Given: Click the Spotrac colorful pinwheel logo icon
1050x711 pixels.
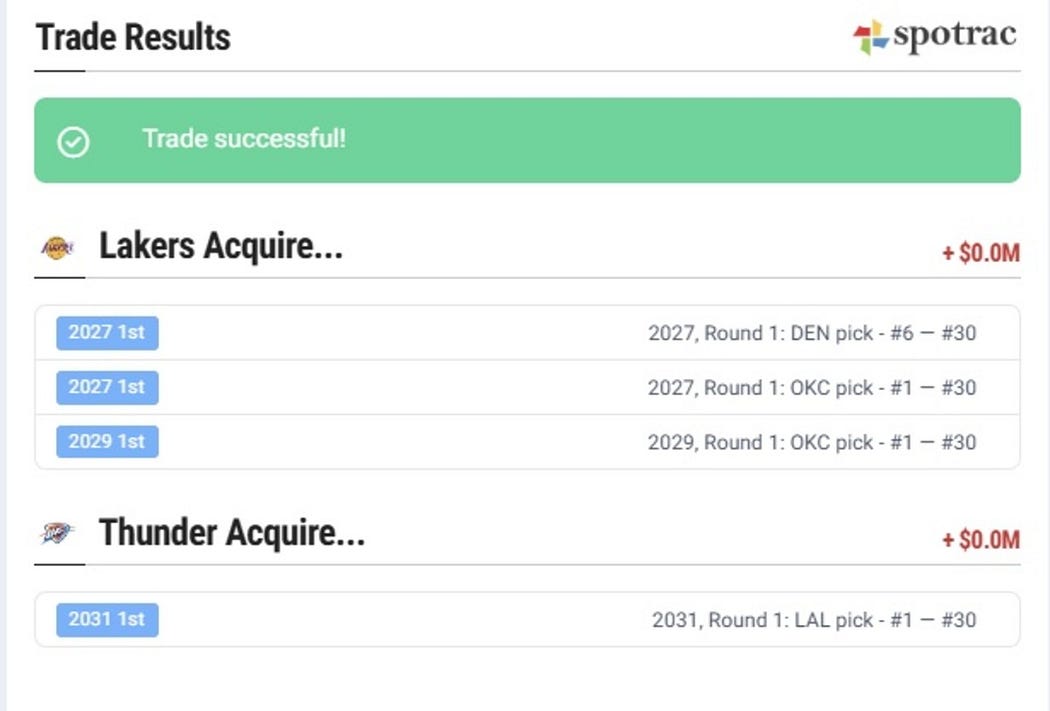Looking at the screenshot, I should click(x=870, y=38).
